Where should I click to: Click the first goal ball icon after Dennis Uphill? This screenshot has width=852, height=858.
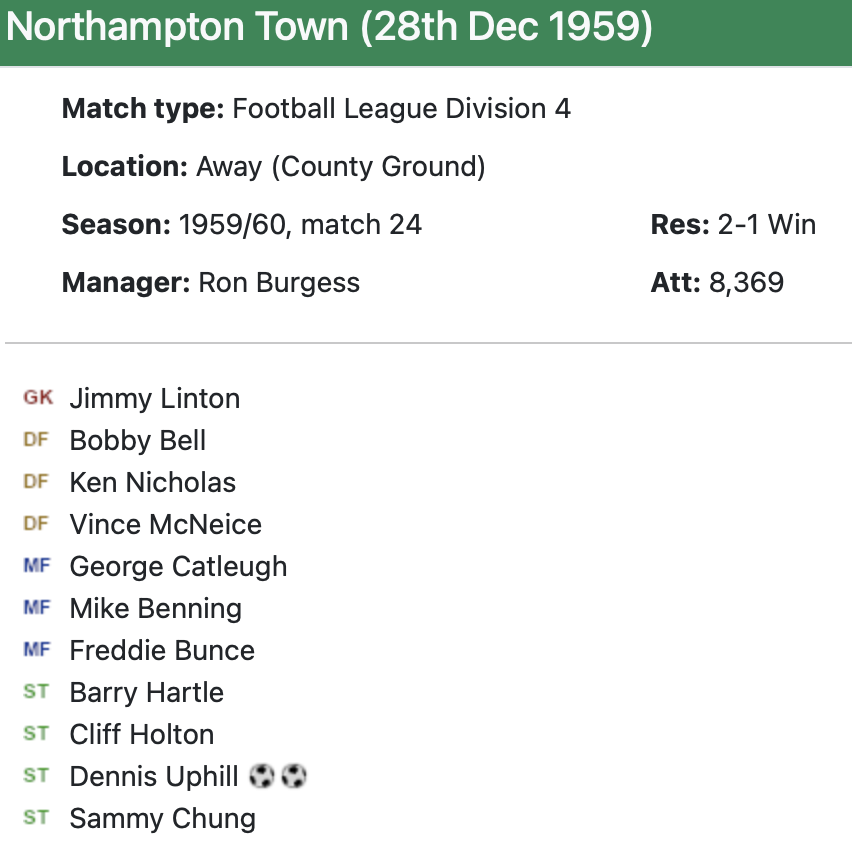(262, 776)
